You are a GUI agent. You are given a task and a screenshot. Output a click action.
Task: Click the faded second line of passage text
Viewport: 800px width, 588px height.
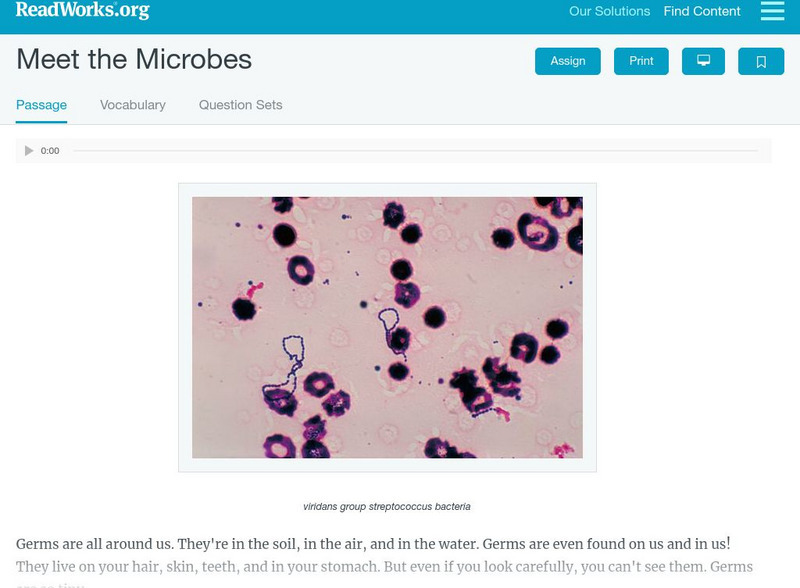click(x=384, y=567)
